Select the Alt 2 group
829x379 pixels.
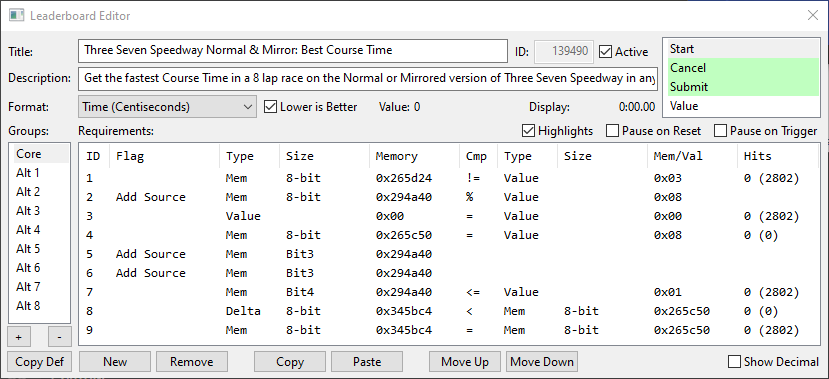[x=41, y=192]
